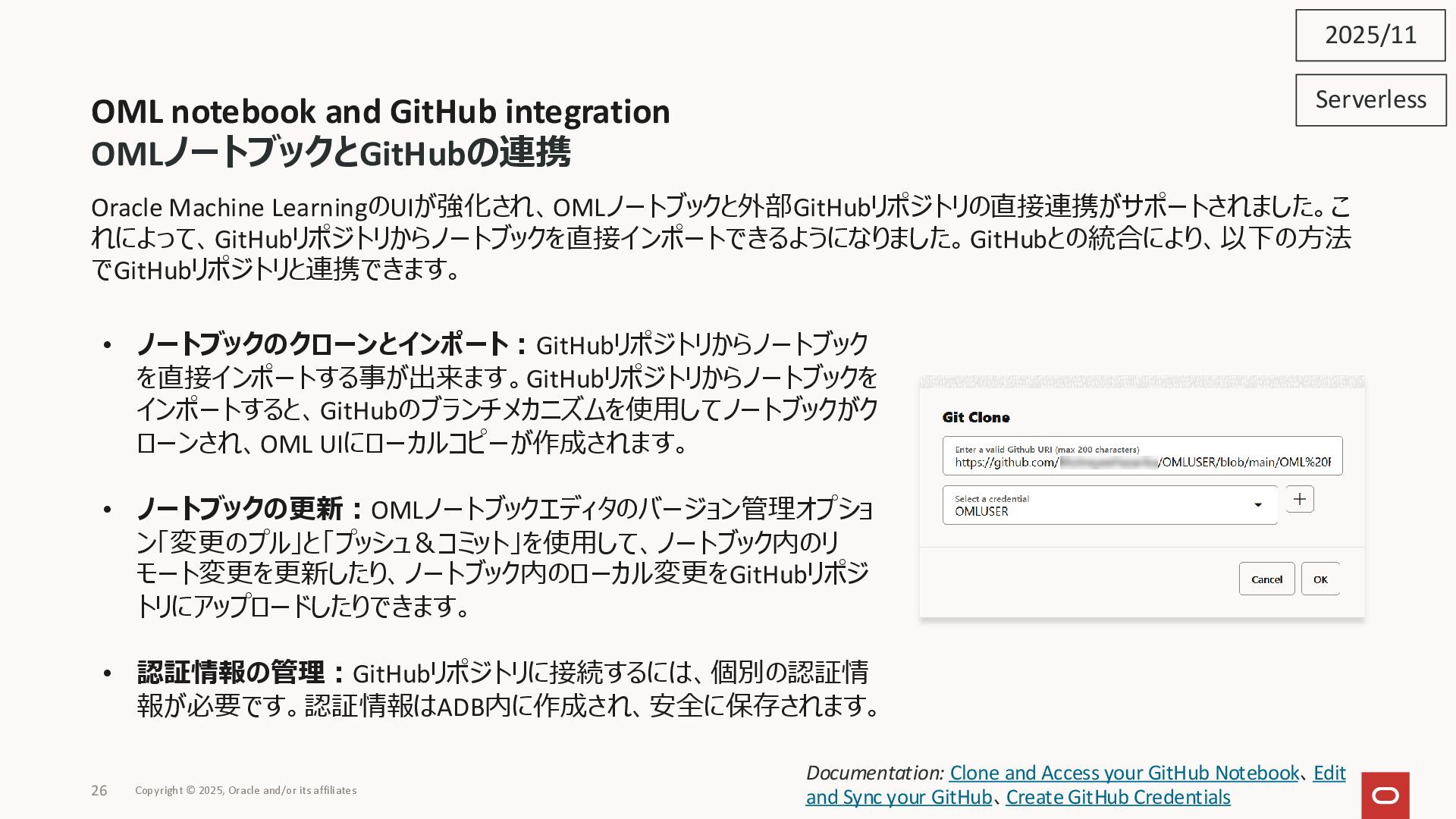Open the Create GitHub Credentials link

[x=1118, y=797]
